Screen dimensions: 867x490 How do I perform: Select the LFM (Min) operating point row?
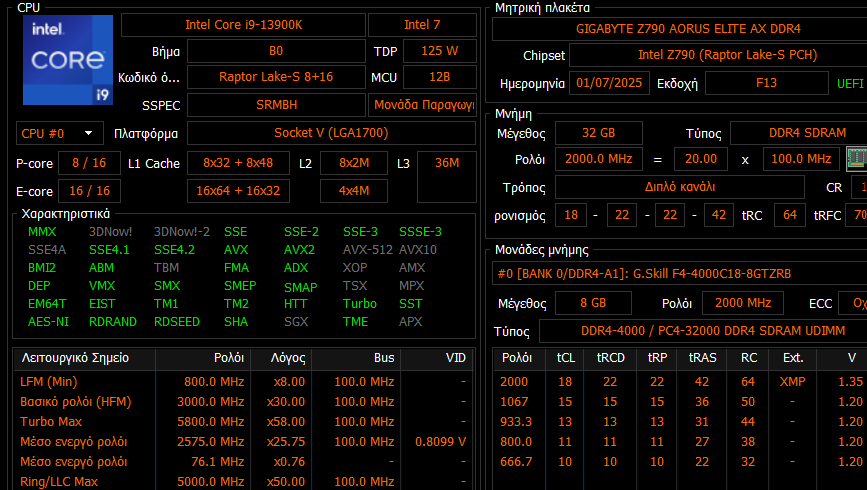240,382
